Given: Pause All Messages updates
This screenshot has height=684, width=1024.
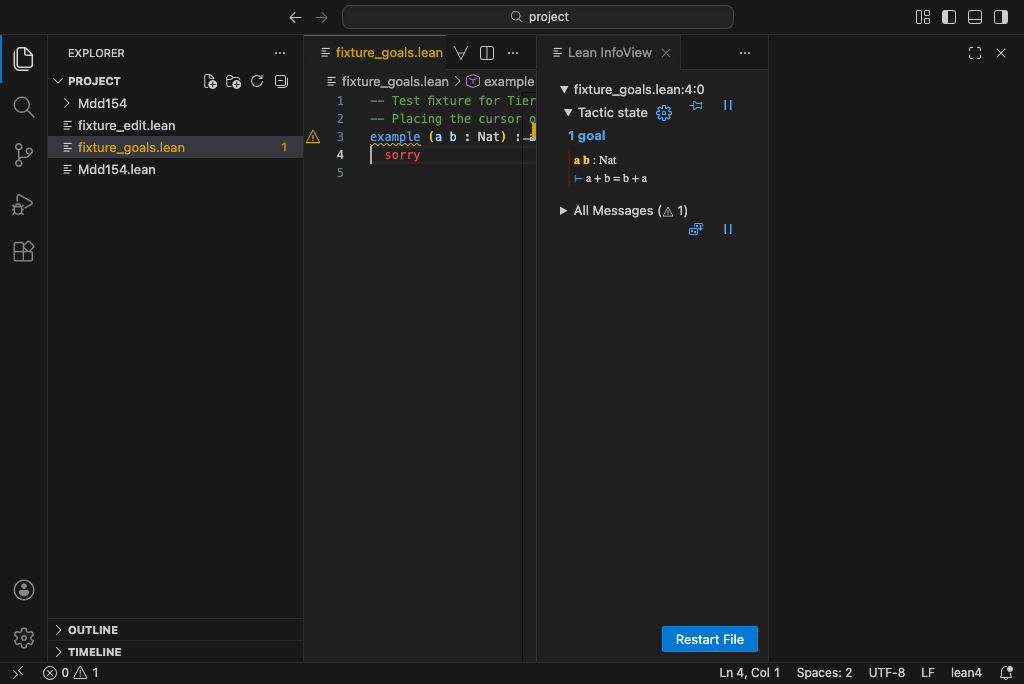Looking at the screenshot, I should click(x=728, y=229).
